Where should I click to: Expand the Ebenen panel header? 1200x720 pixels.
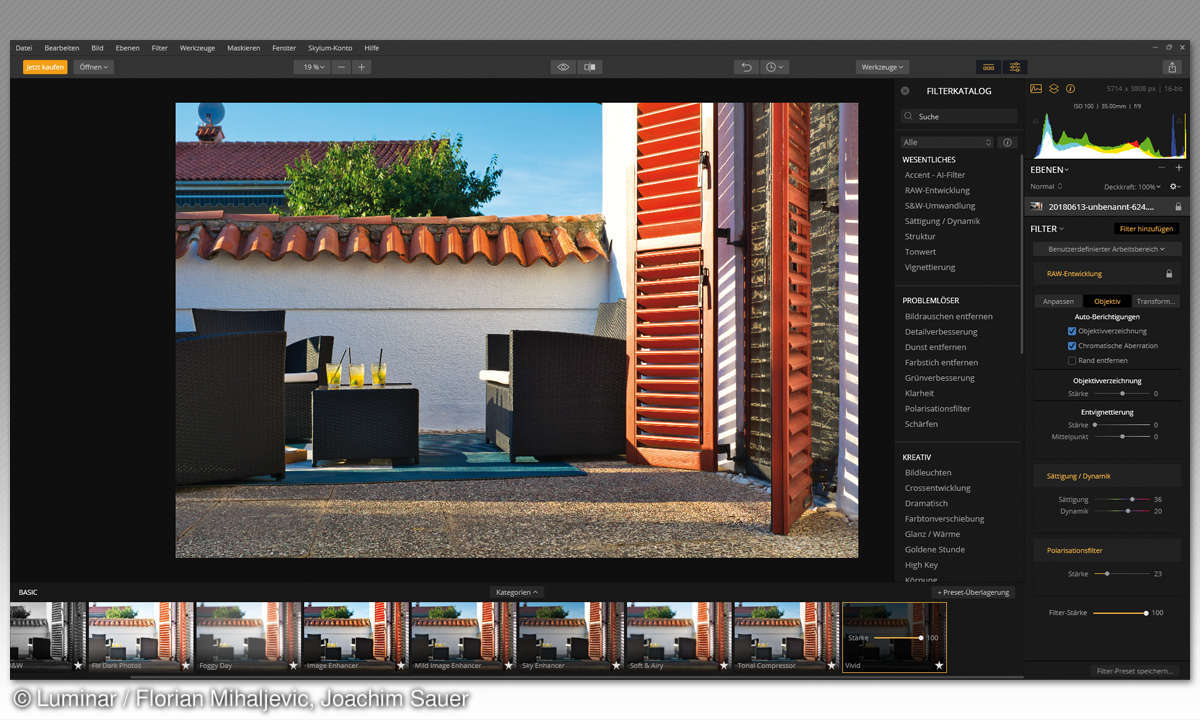(1049, 169)
